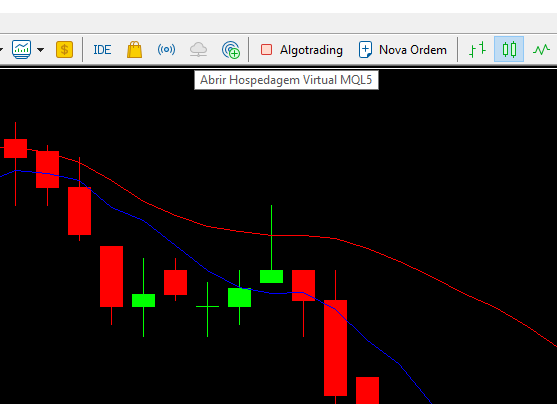
Task: Toggle the Algotrading button
Action: tap(302, 50)
